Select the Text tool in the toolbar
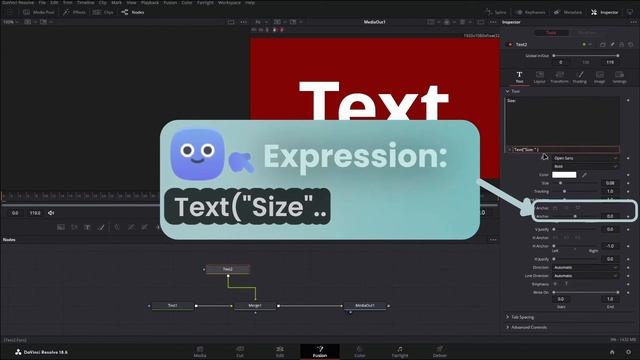The width and height of the screenshot is (640, 360). click(87, 227)
